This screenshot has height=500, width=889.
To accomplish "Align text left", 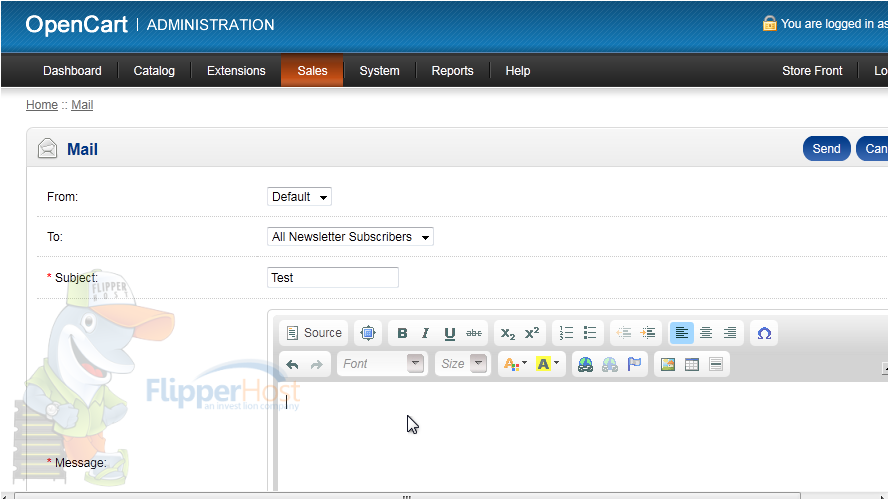I will click(x=681, y=333).
